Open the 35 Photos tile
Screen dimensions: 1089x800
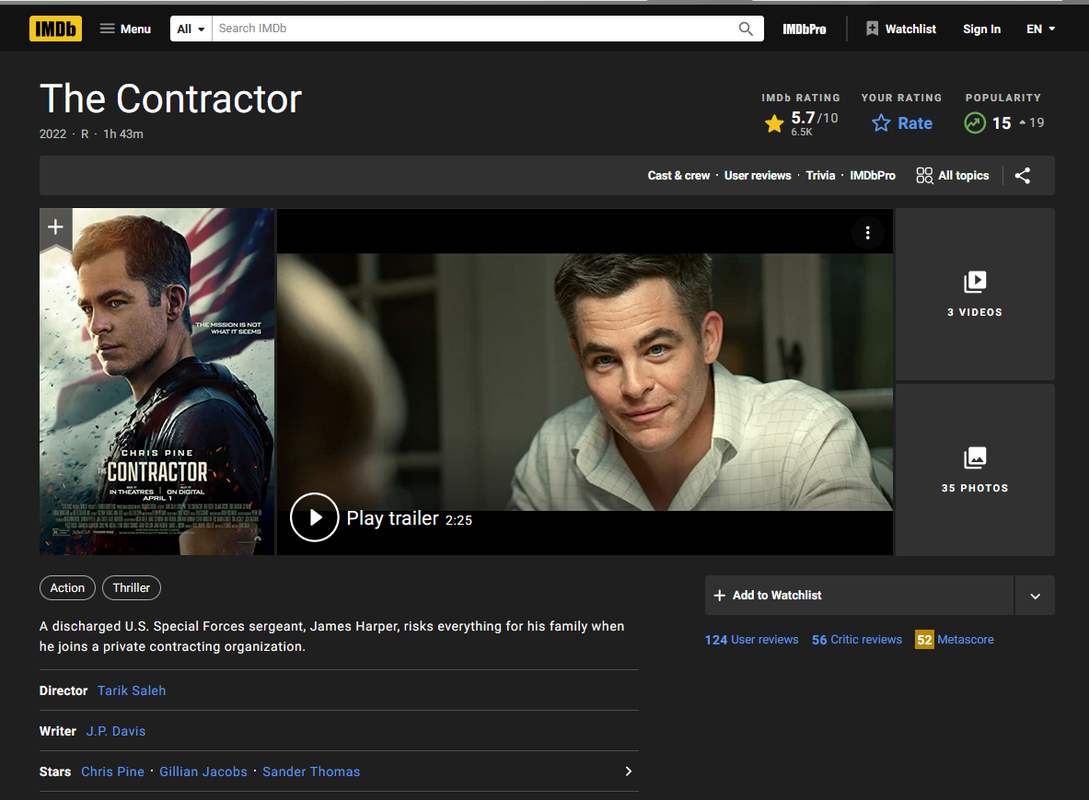(x=975, y=469)
